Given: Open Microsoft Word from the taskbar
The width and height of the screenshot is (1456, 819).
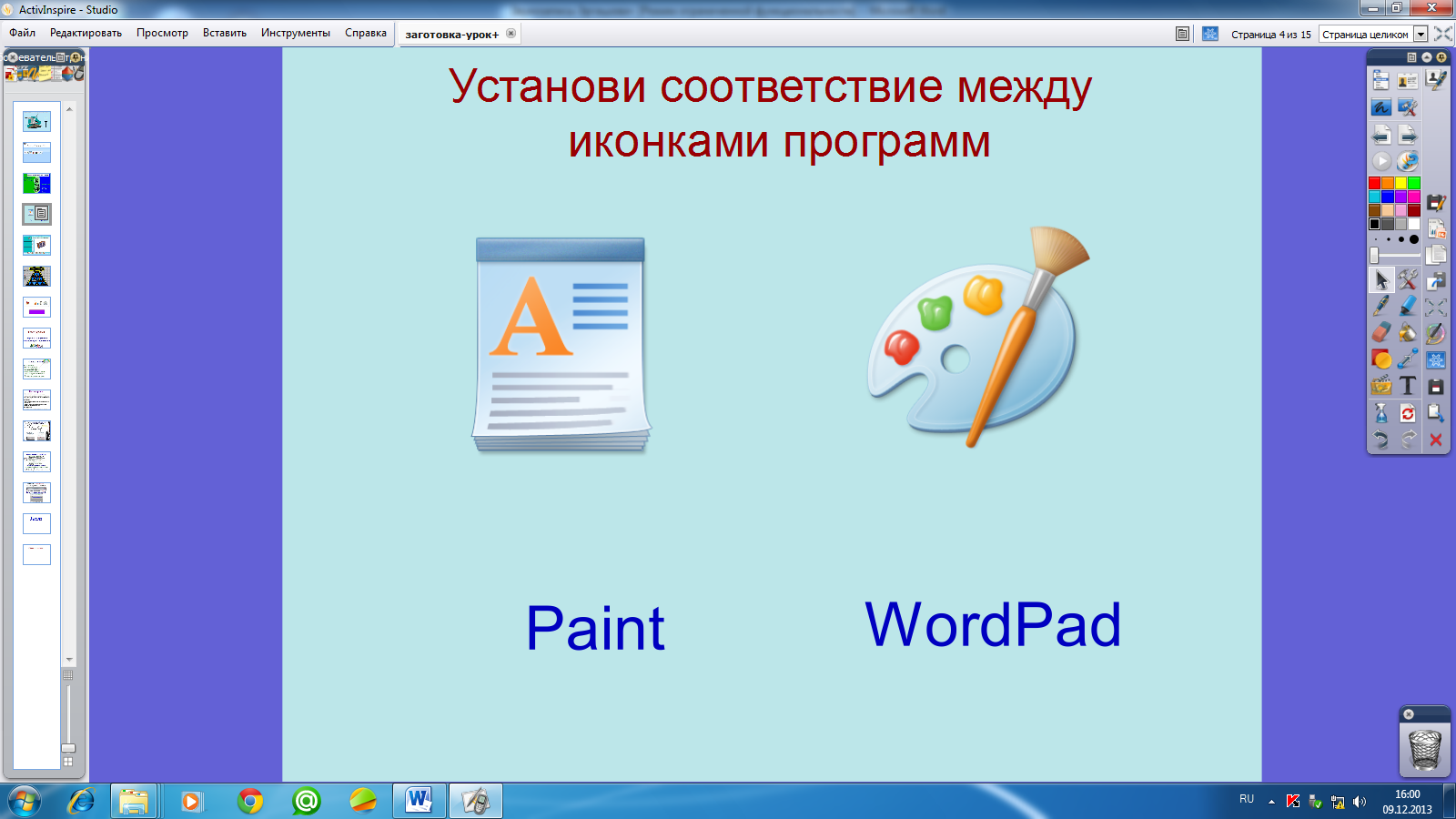Looking at the screenshot, I should [420, 801].
